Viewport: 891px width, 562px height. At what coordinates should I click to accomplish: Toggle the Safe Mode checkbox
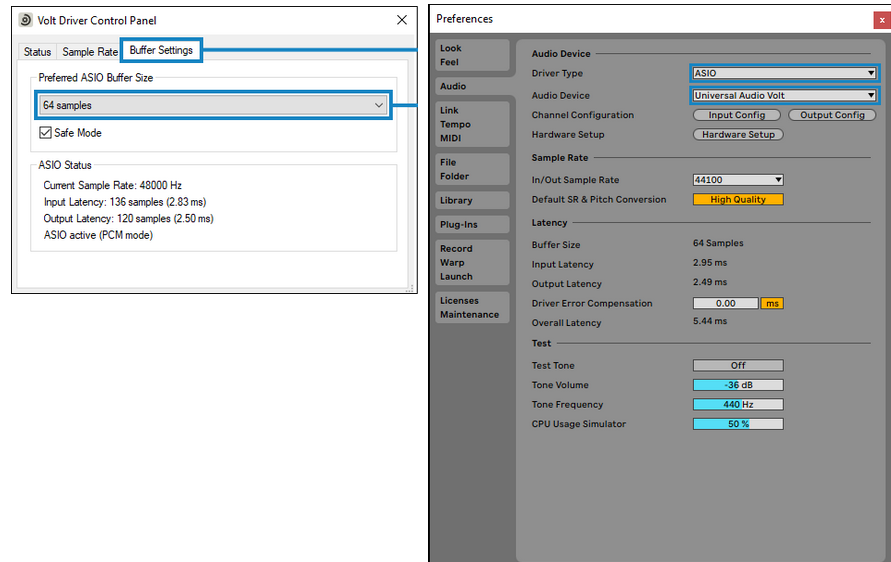pyautogui.click(x=45, y=132)
